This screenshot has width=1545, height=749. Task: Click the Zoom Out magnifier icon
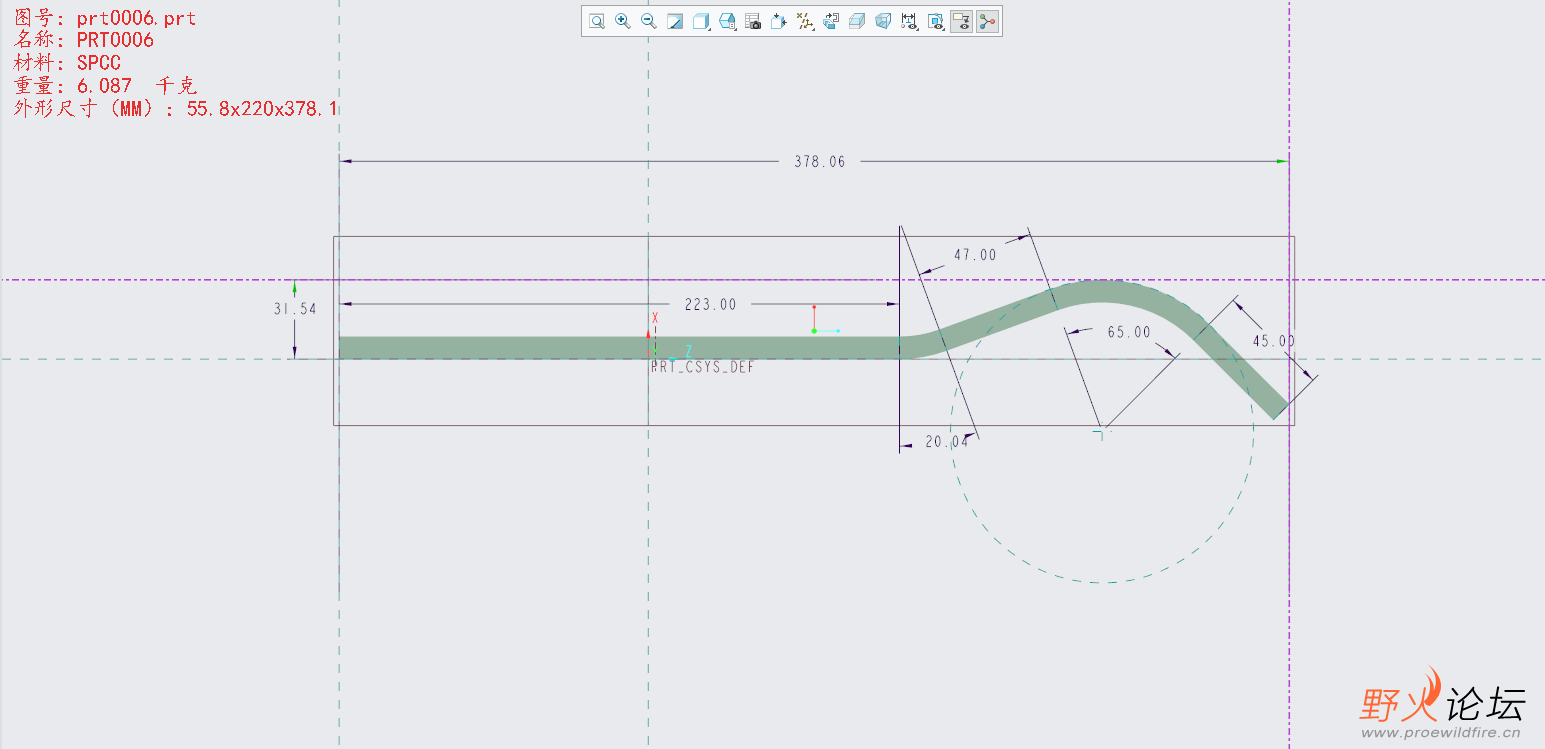pyautogui.click(x=649, y=21)
